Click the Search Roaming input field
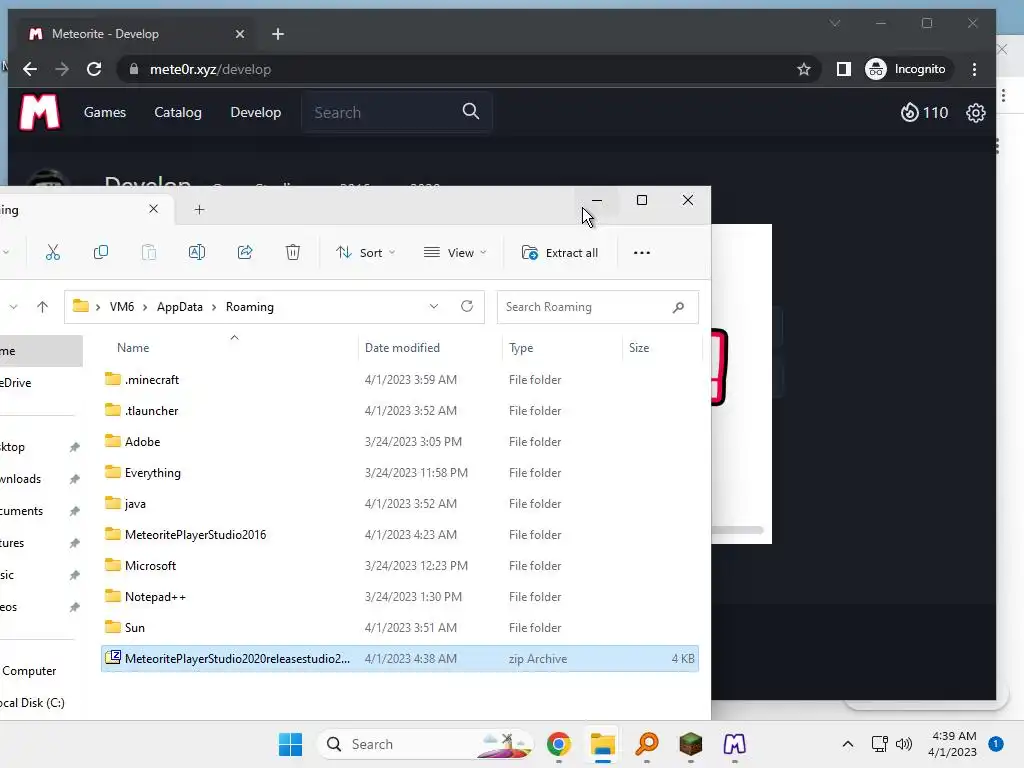 [598, 307]
